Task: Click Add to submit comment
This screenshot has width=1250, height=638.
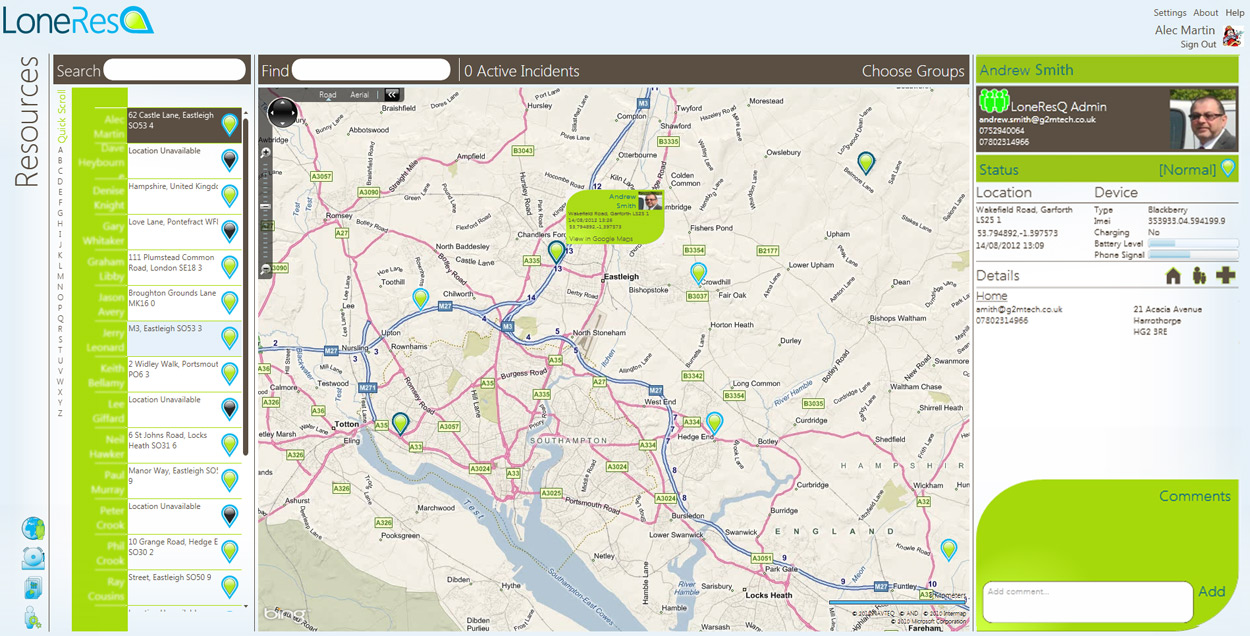Action: click(1211, 592)
